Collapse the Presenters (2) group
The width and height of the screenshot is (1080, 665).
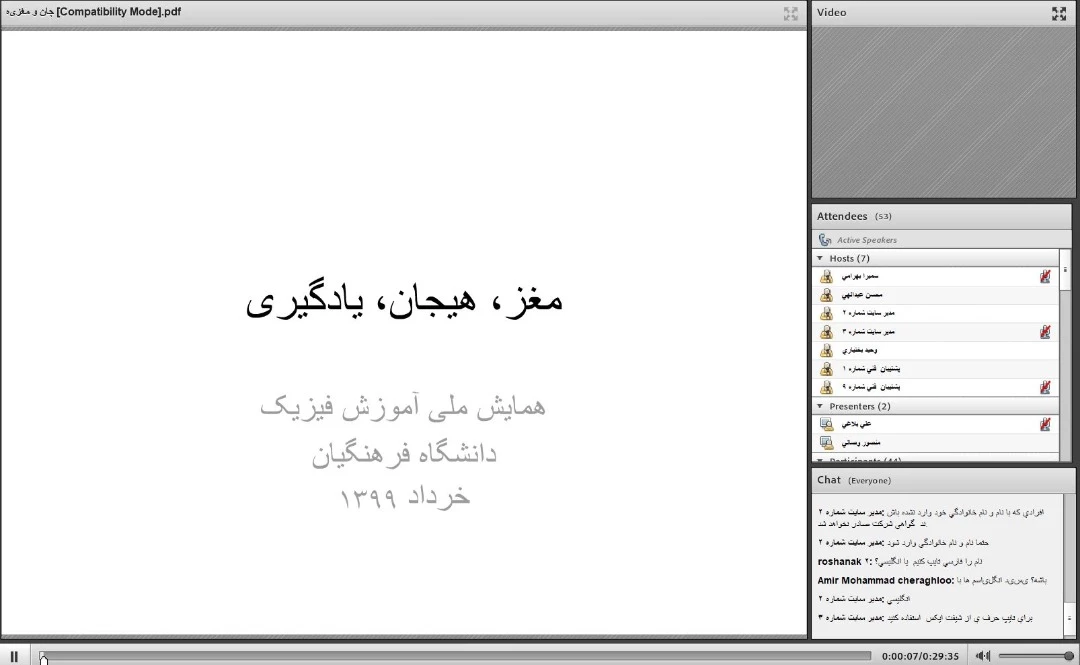coord(821,406)
